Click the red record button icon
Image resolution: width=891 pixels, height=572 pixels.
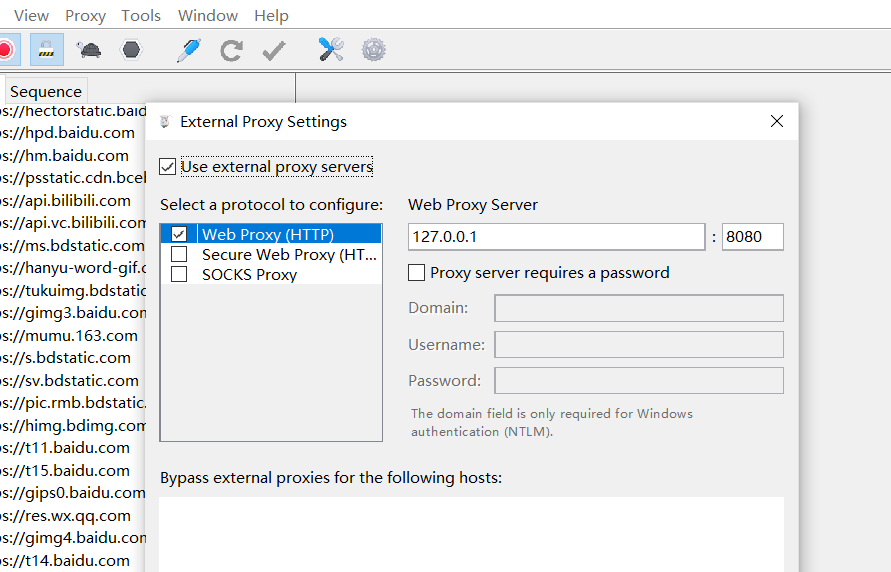click(x=6, y=49)
